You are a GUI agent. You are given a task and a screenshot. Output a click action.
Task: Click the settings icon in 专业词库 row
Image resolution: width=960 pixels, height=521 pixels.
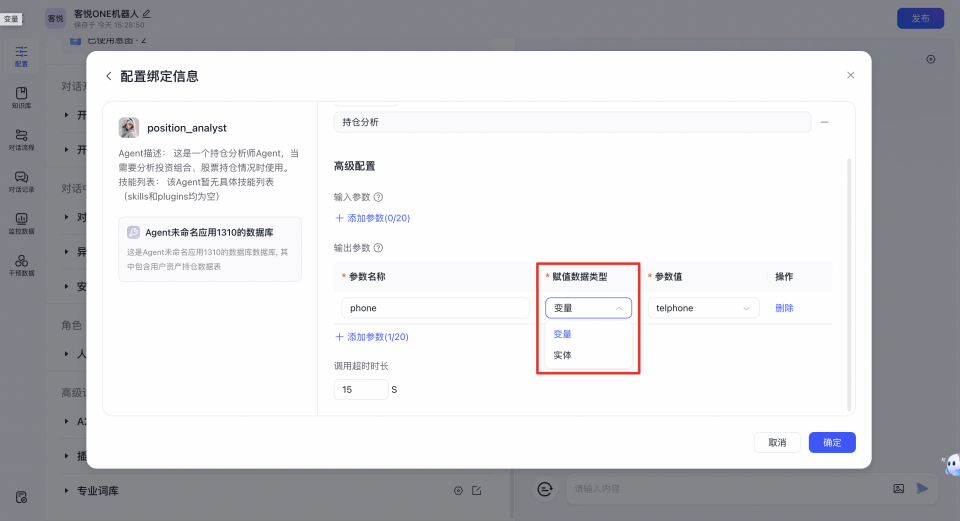tap(458, 490)
